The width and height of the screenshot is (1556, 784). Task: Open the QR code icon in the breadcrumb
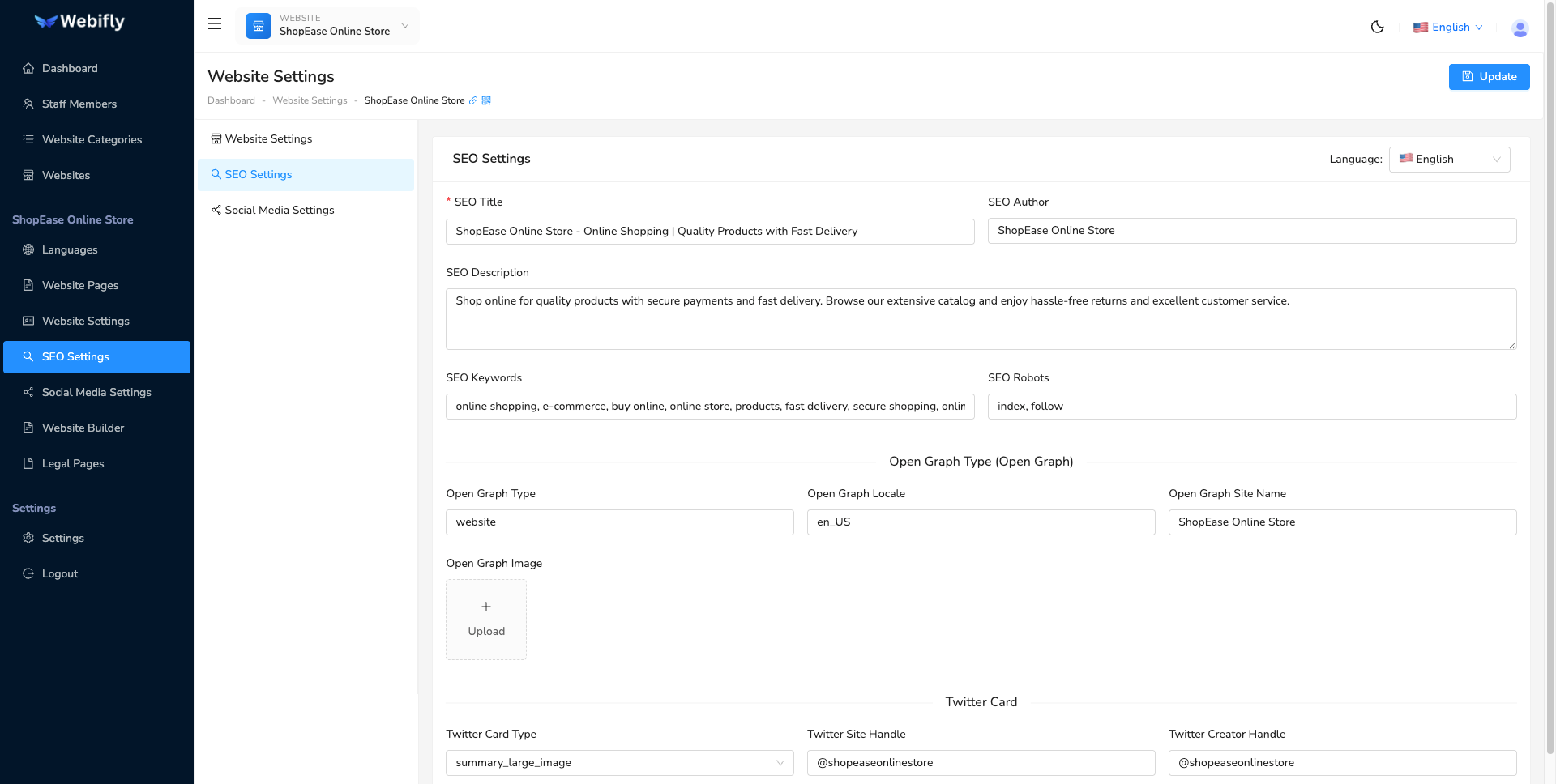pyautogui.click(x=486, y=100)
